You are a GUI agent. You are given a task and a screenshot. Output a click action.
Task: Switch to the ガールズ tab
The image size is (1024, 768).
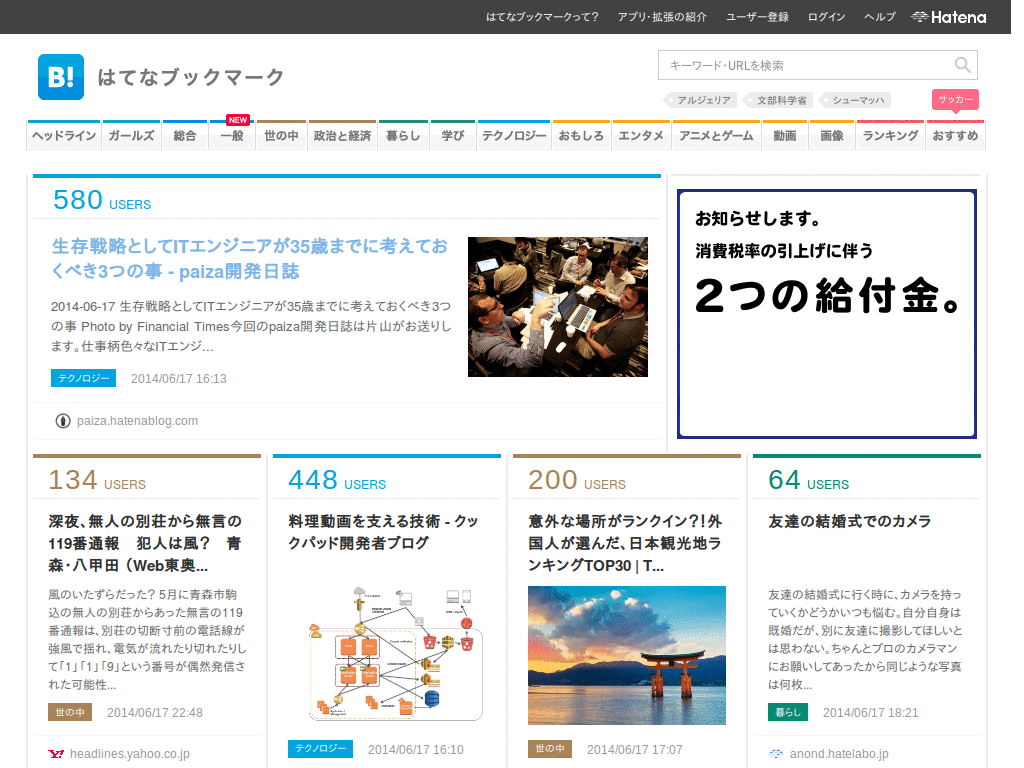click(131, 136)
